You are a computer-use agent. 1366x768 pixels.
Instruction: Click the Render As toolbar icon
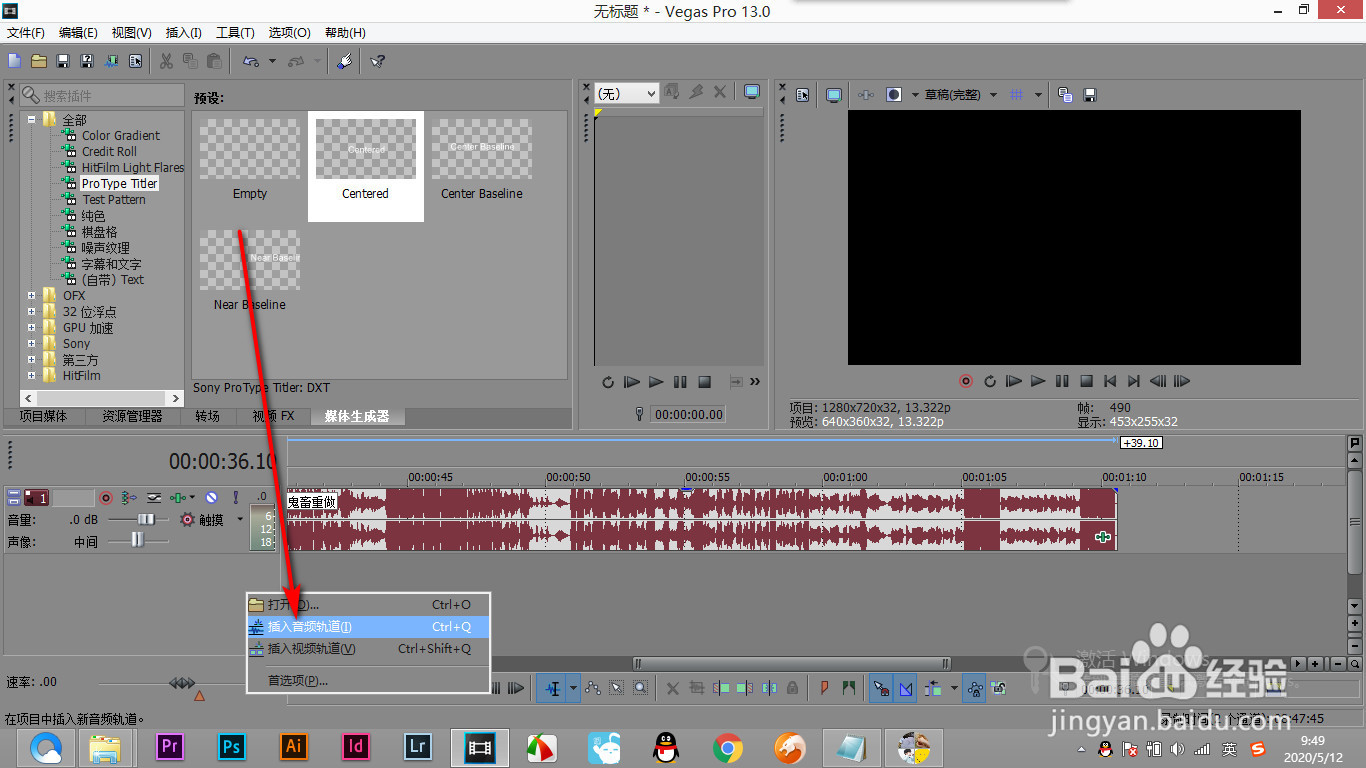coord(111,61)
